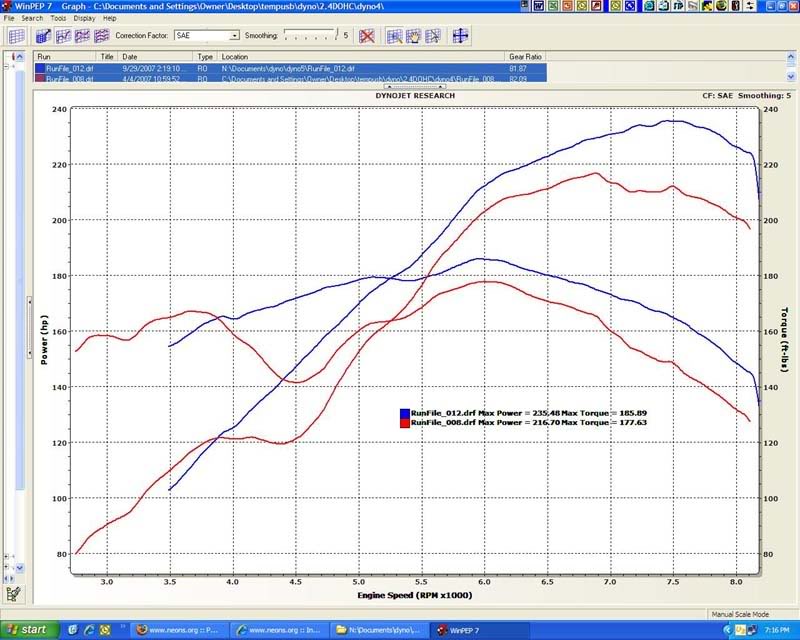Open the blue globe Office shortcut icon
This screenshot has height=640, width=800.
pyautogui.click(x=631, y=6)
